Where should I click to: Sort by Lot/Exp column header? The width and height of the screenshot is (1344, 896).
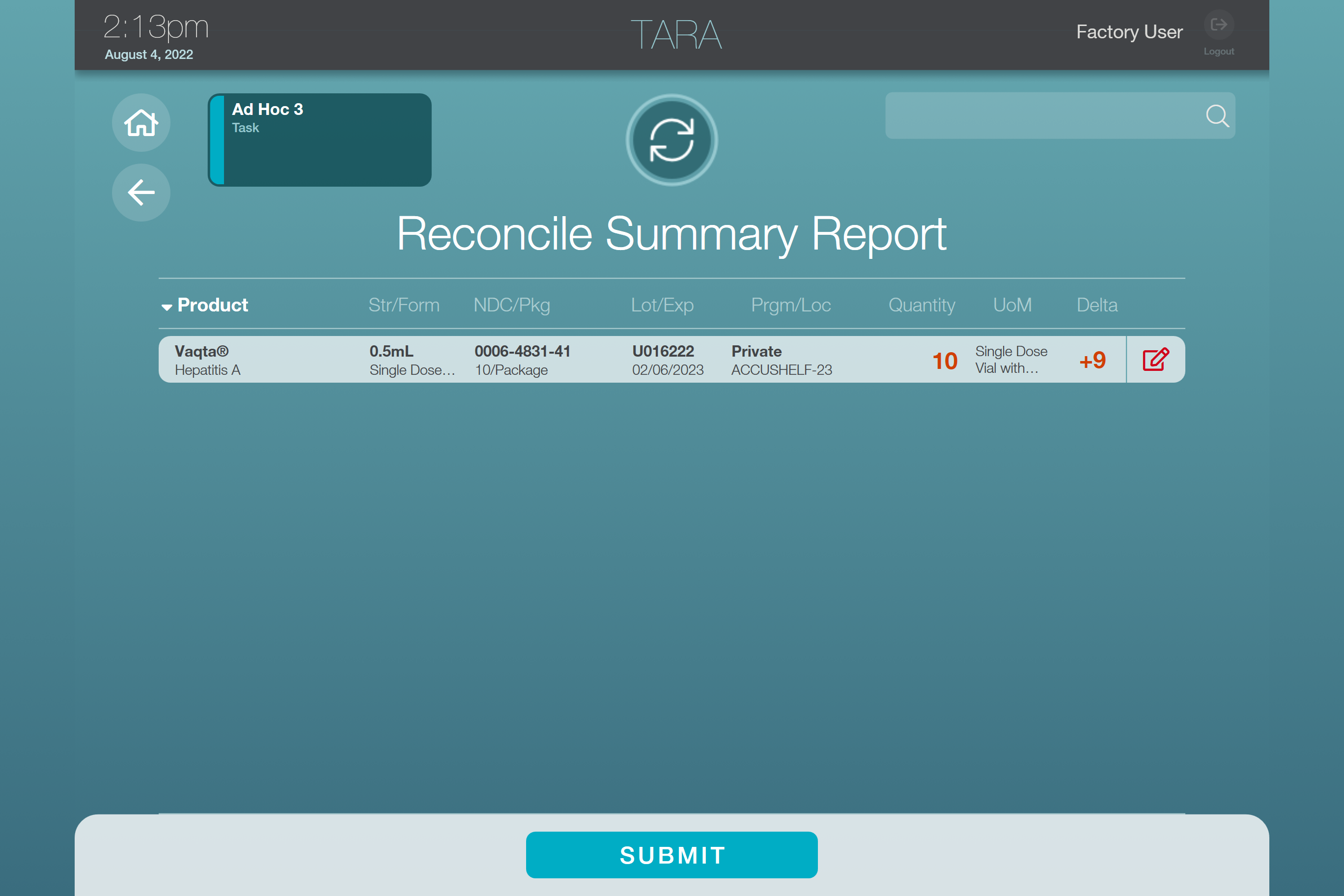click(662, 305)
